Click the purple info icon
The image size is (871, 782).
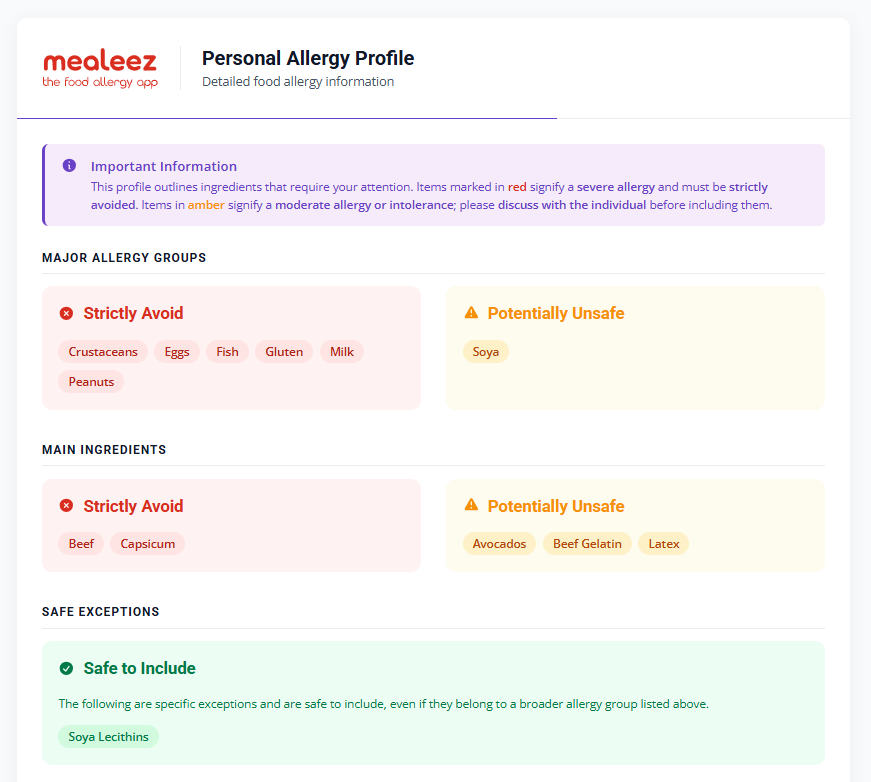[69, 166]
